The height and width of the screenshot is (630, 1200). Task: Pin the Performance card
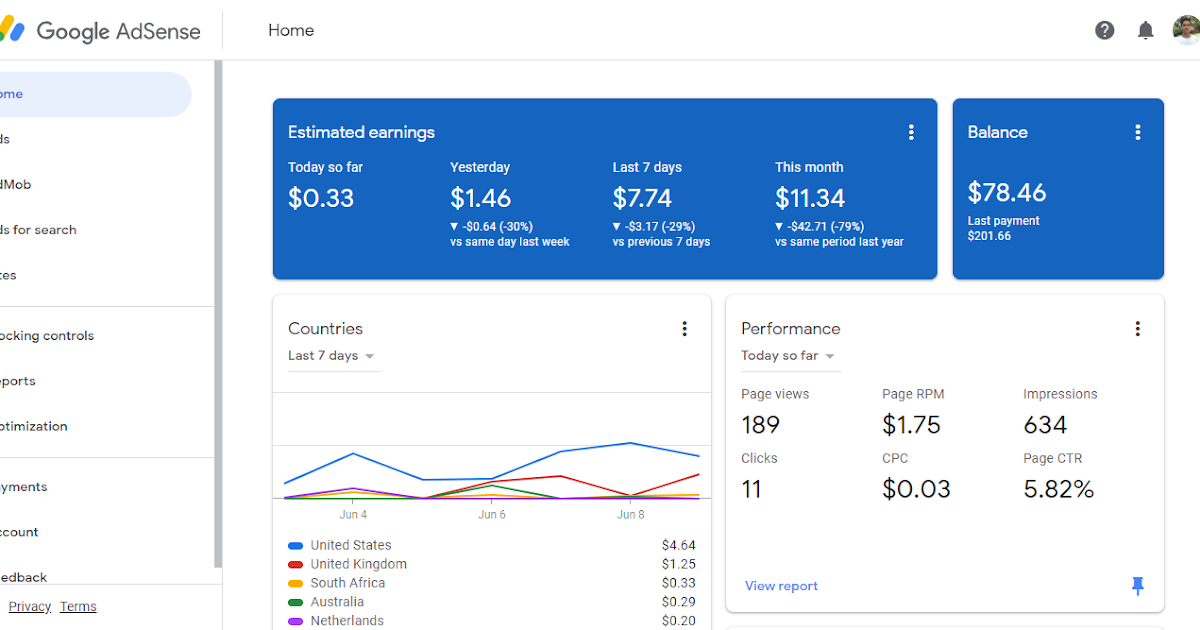coord(1137,586)
